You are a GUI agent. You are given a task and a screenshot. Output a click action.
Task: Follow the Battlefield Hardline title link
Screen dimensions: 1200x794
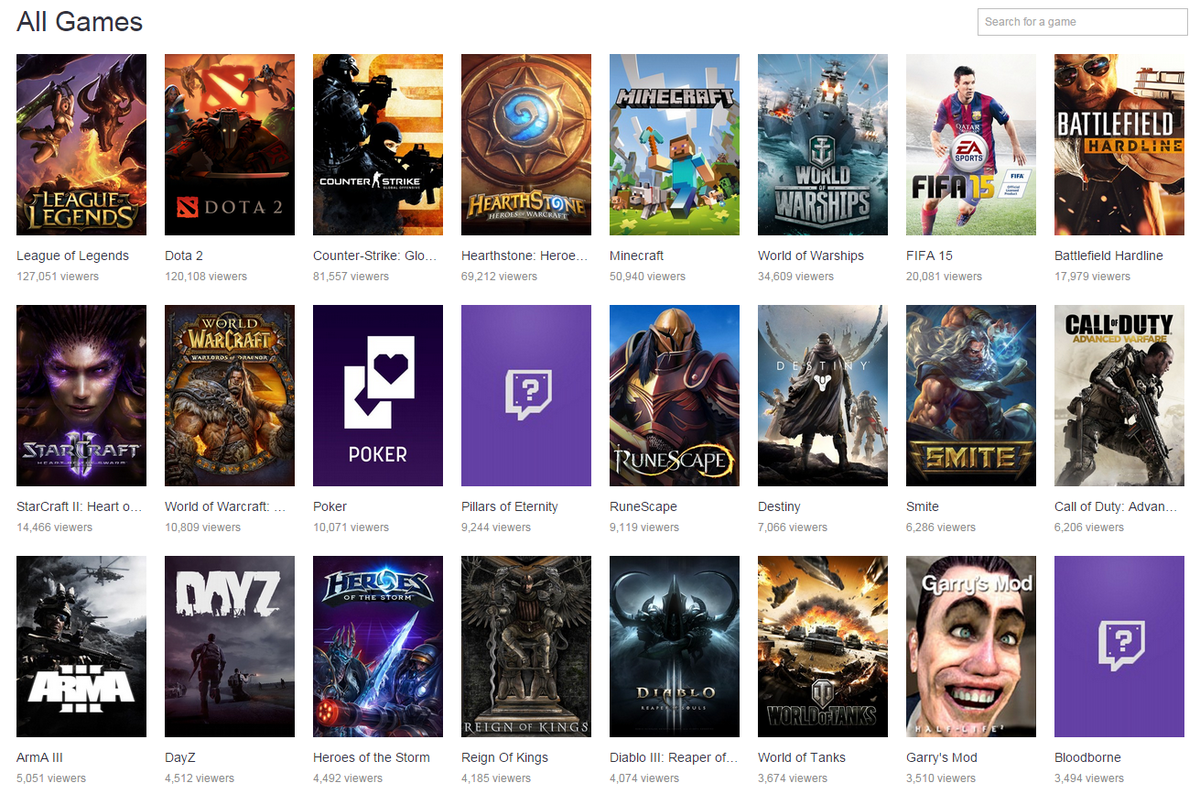pyautogui.click(x=1109, y=256)
